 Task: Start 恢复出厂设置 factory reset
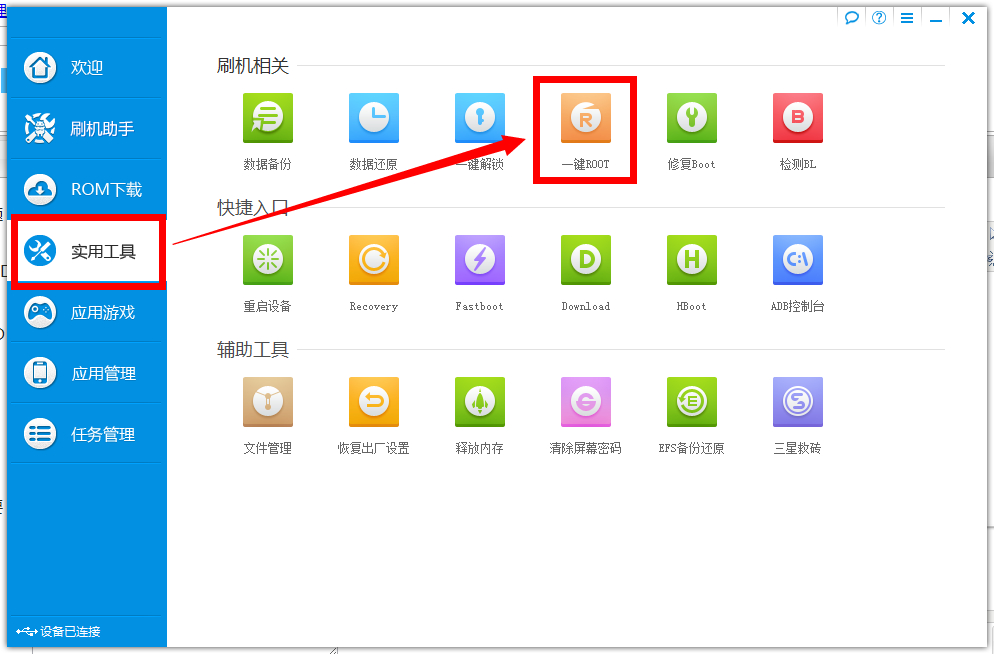(373, 402)
